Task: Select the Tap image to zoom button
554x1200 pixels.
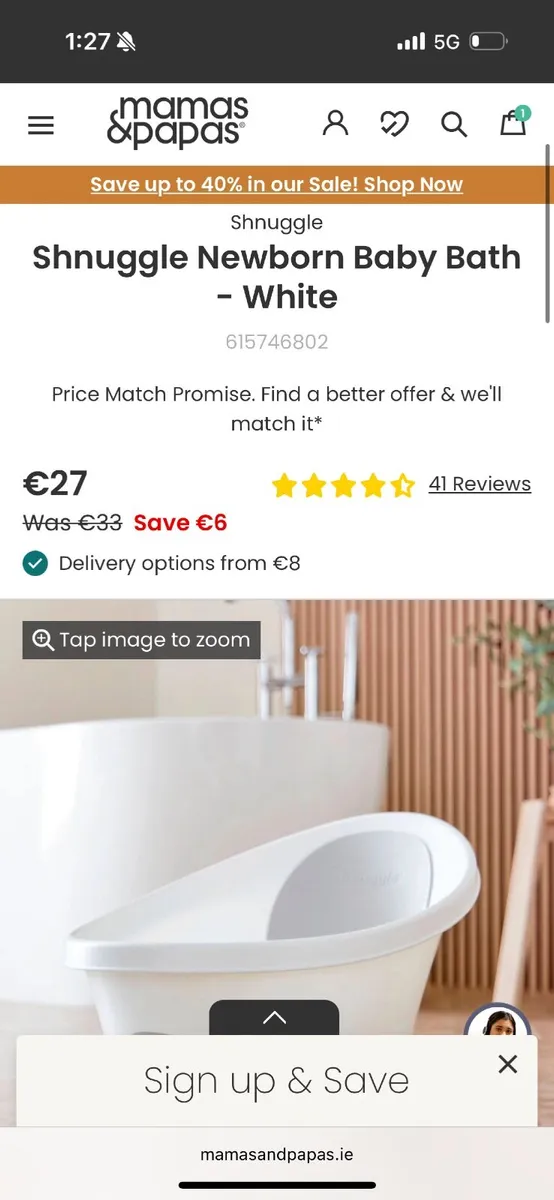Action: [141, 640]
